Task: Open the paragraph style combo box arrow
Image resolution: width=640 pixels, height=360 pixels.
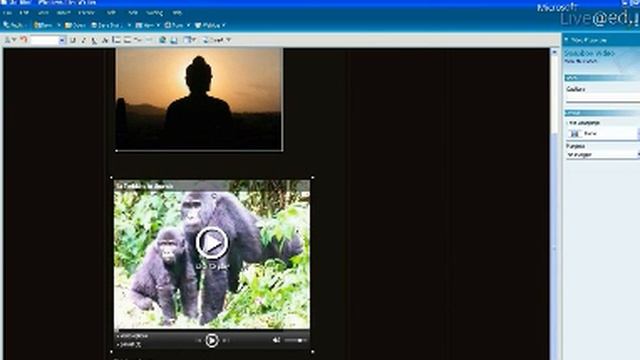Action: click(62, 40)
